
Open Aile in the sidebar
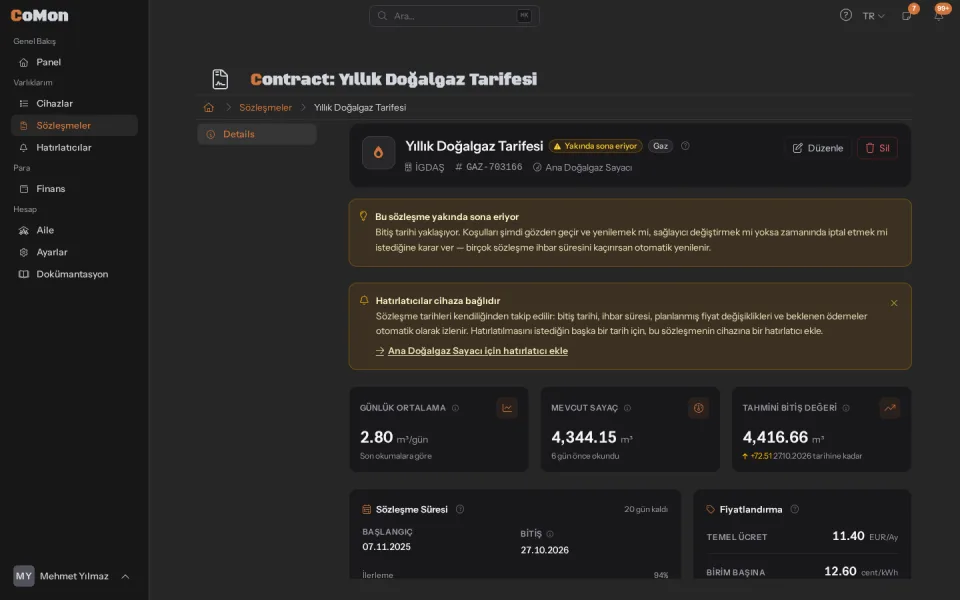(74, 230)
